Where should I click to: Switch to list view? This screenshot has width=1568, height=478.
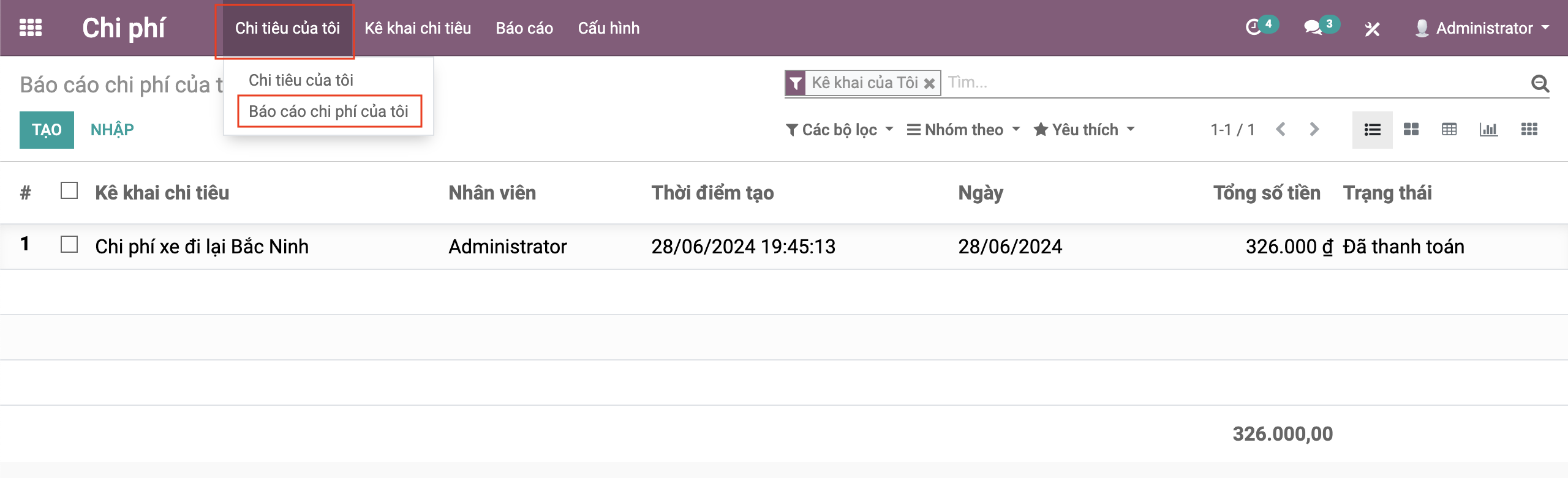[x=1372, y=130]
